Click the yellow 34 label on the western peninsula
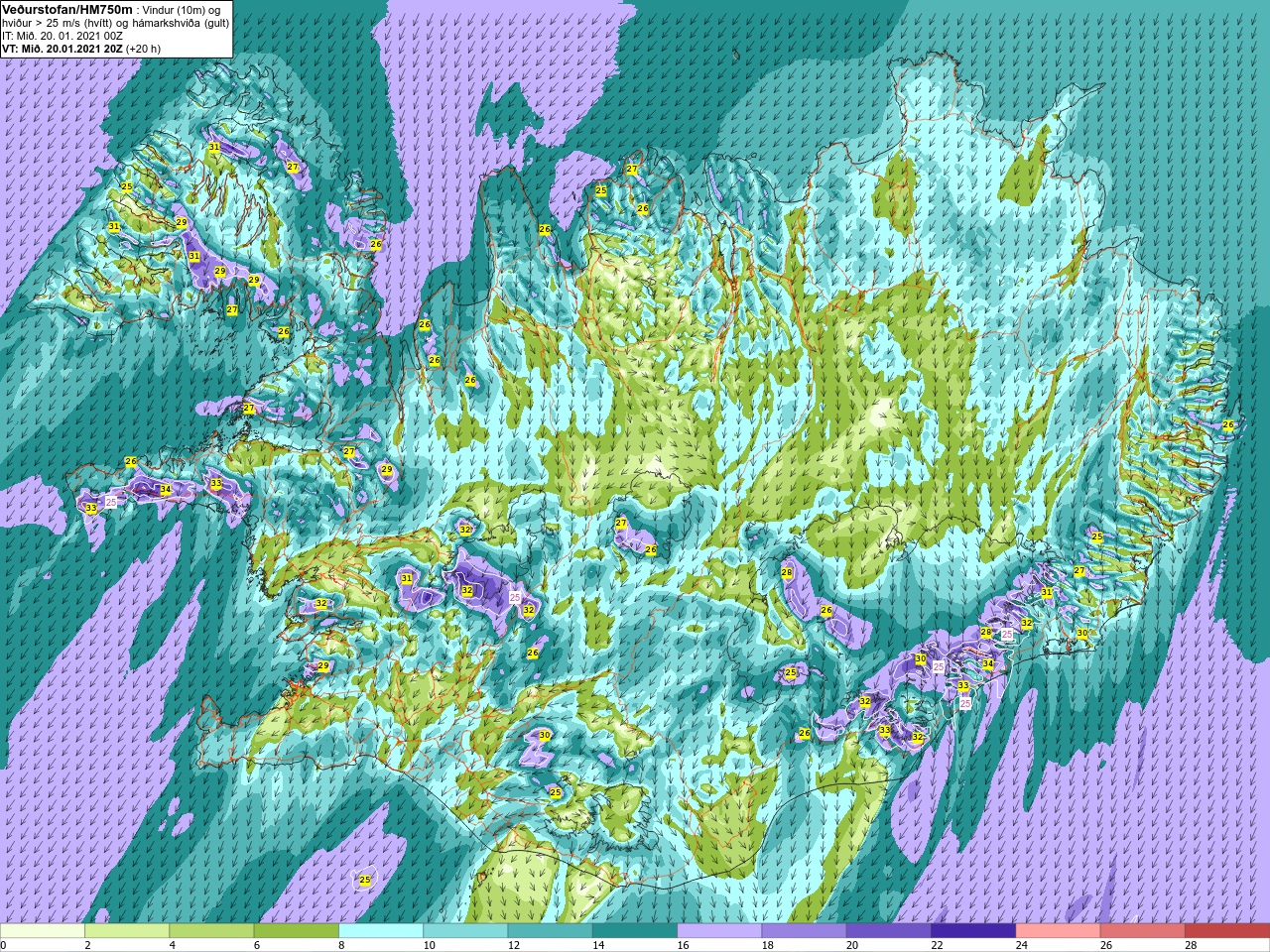The width and height of the screenshot is (1270, 952). point(166,489)
